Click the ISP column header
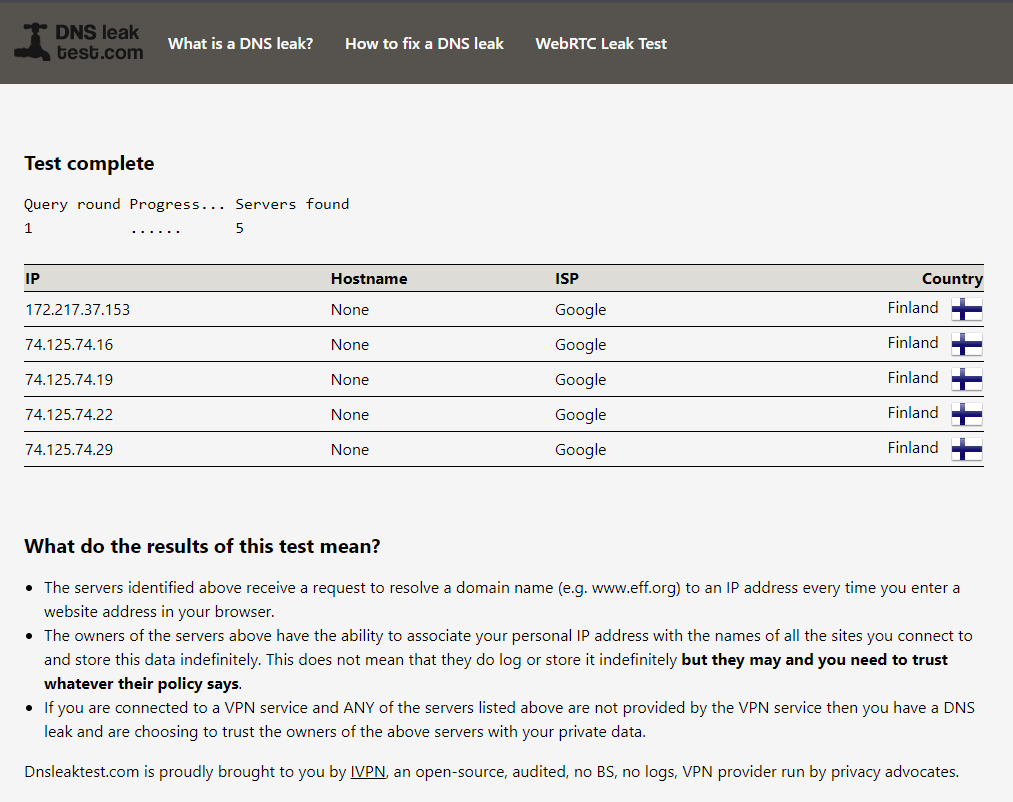The width and height of the screenshot is (1013, 802). point(567,279)
